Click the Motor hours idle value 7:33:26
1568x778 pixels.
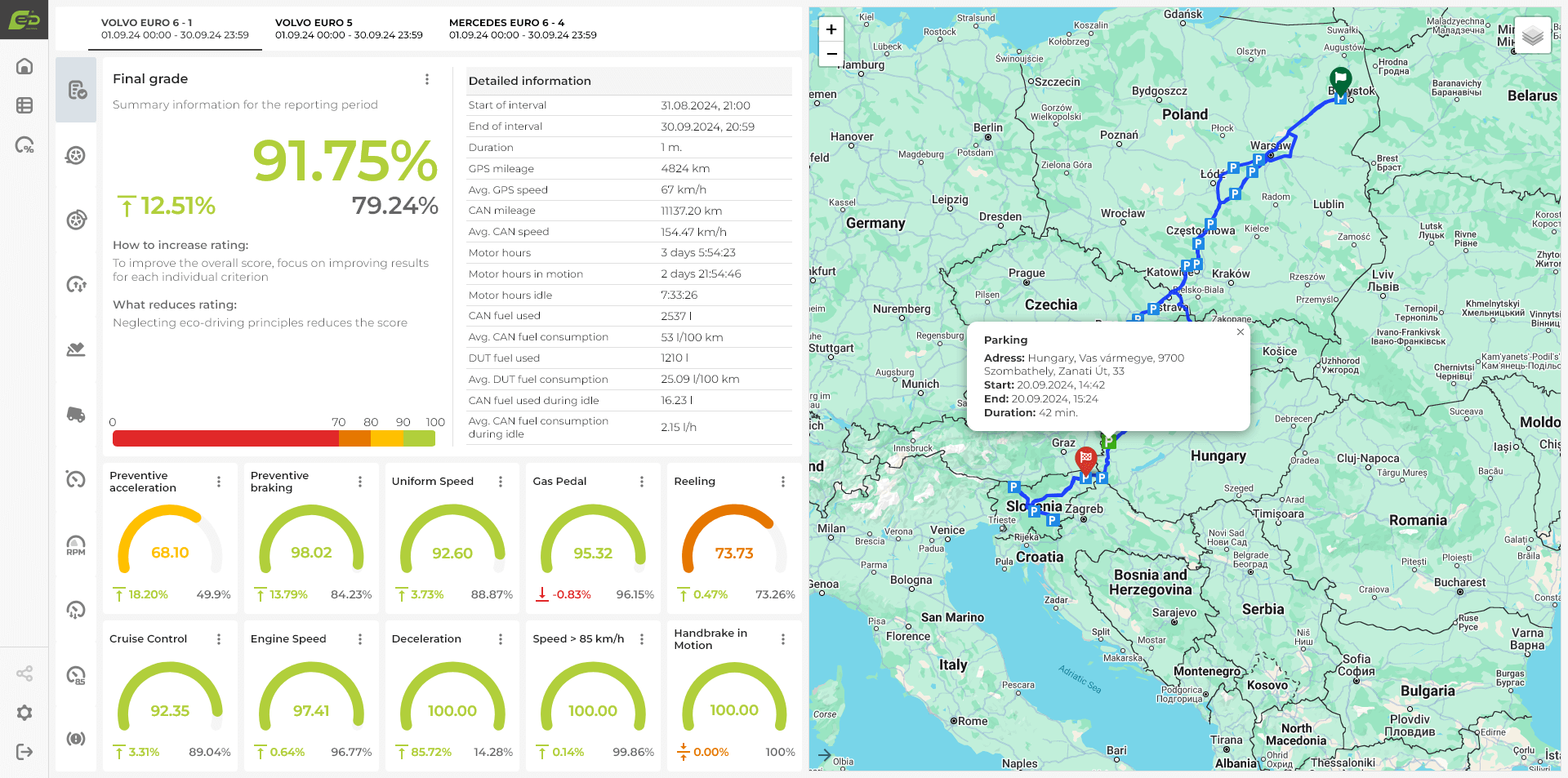[x=679, y=296]
